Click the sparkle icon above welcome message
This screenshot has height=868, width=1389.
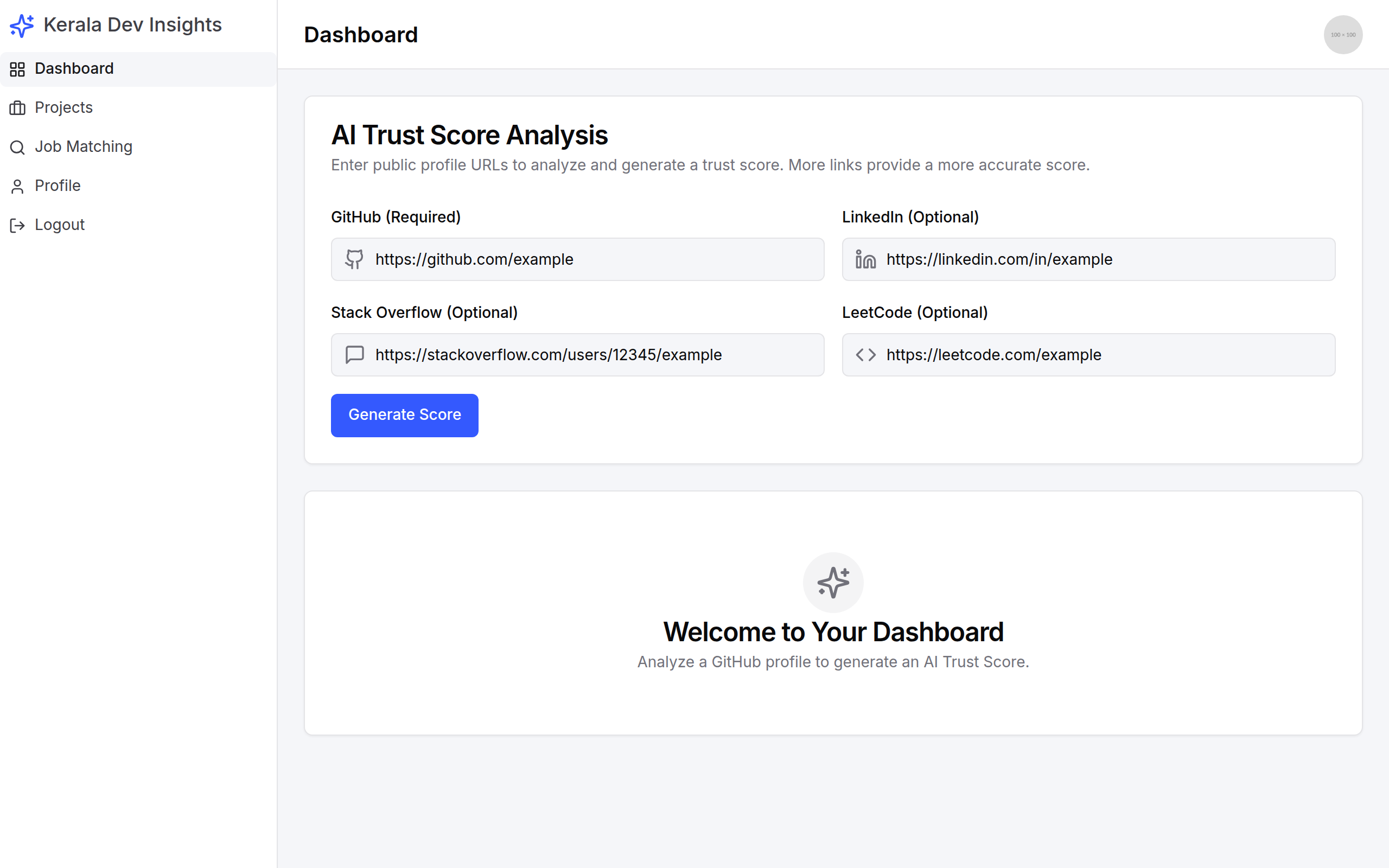pyautogui.click(x=833, y=583)
